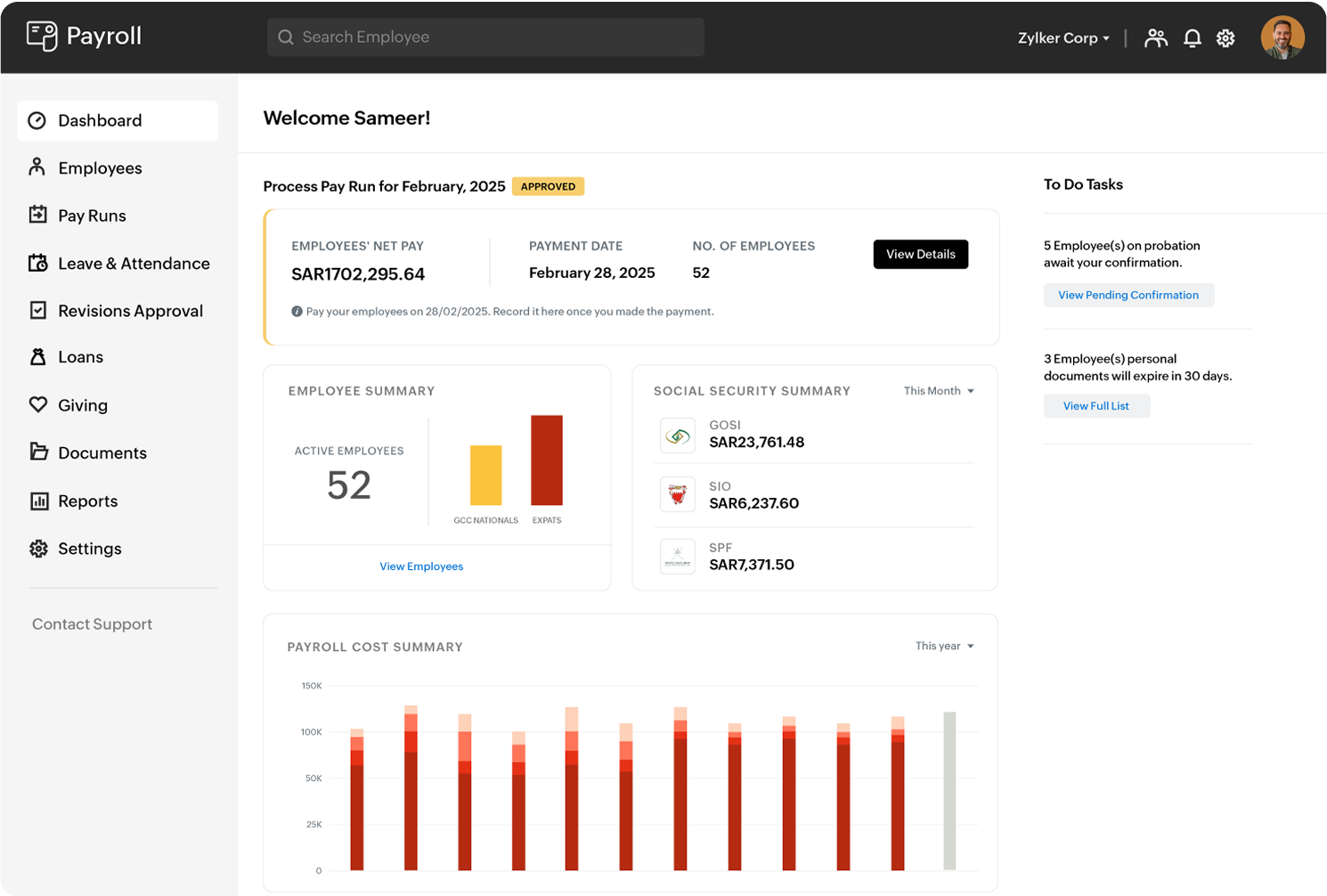Select the Reports chart icon
The height and width of the screenshot is (896, 1327).
click(x=37, y=501)
